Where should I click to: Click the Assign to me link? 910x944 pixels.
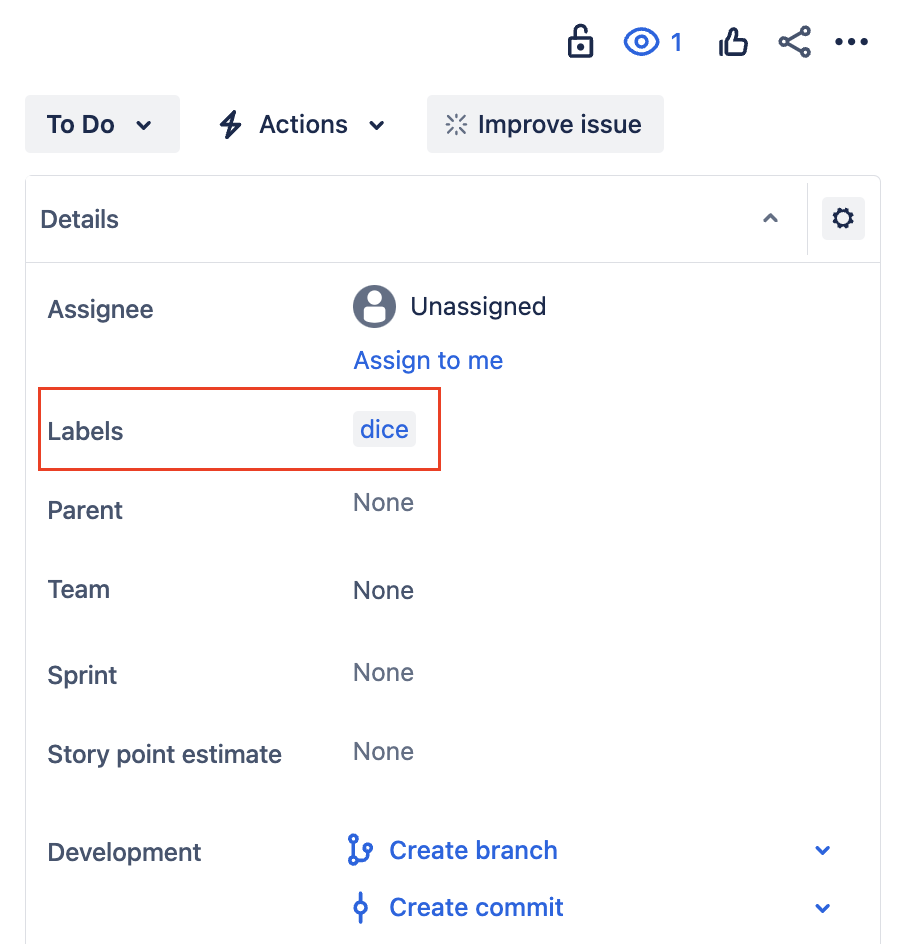click(428, 361)
